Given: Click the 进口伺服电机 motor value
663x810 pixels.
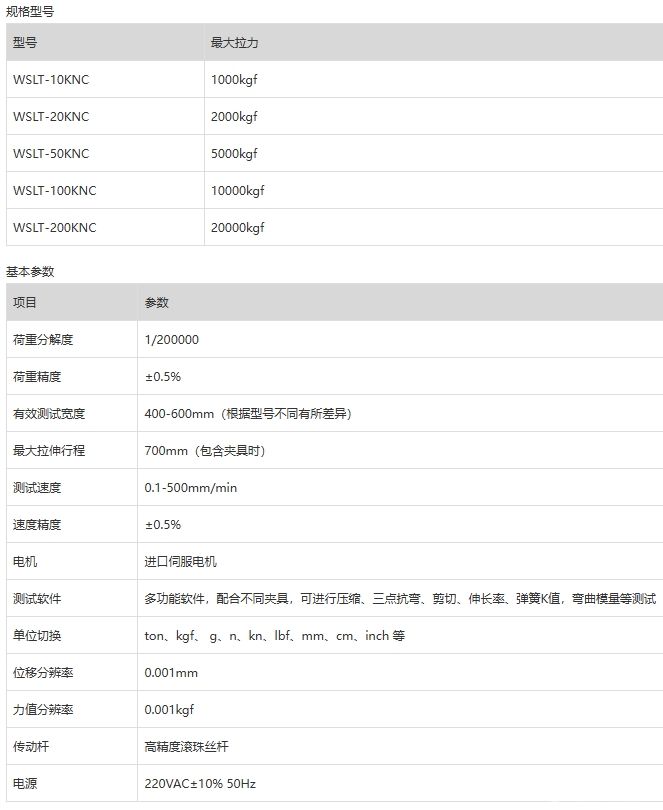Looking at the screenshot, I should click(x=181, y=562).
